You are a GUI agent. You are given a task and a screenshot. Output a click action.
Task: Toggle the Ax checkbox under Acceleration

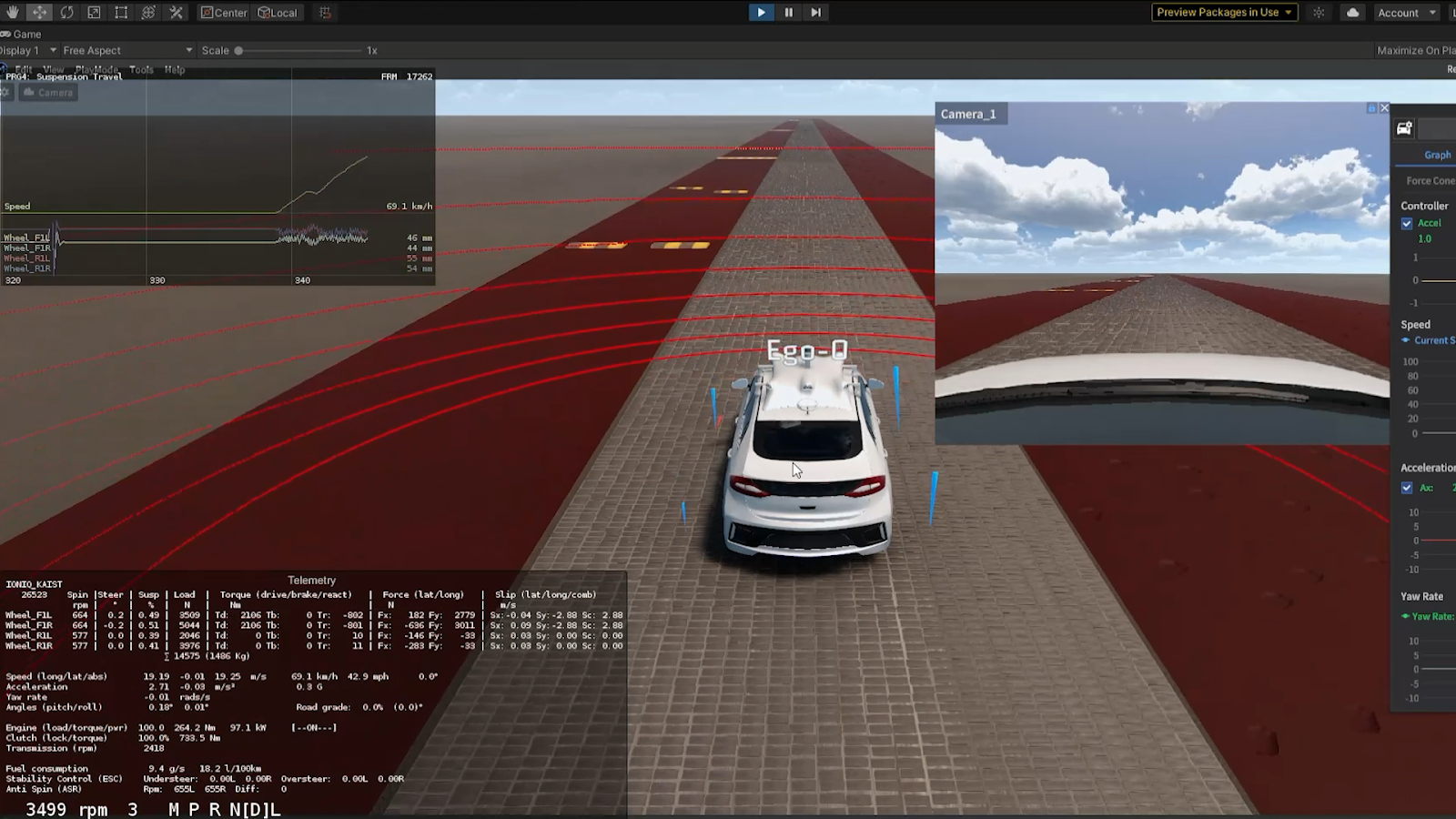tap(1407, 488)
